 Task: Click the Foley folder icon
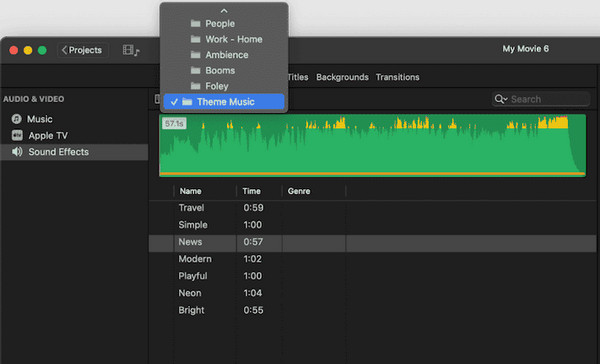(196, 86)
